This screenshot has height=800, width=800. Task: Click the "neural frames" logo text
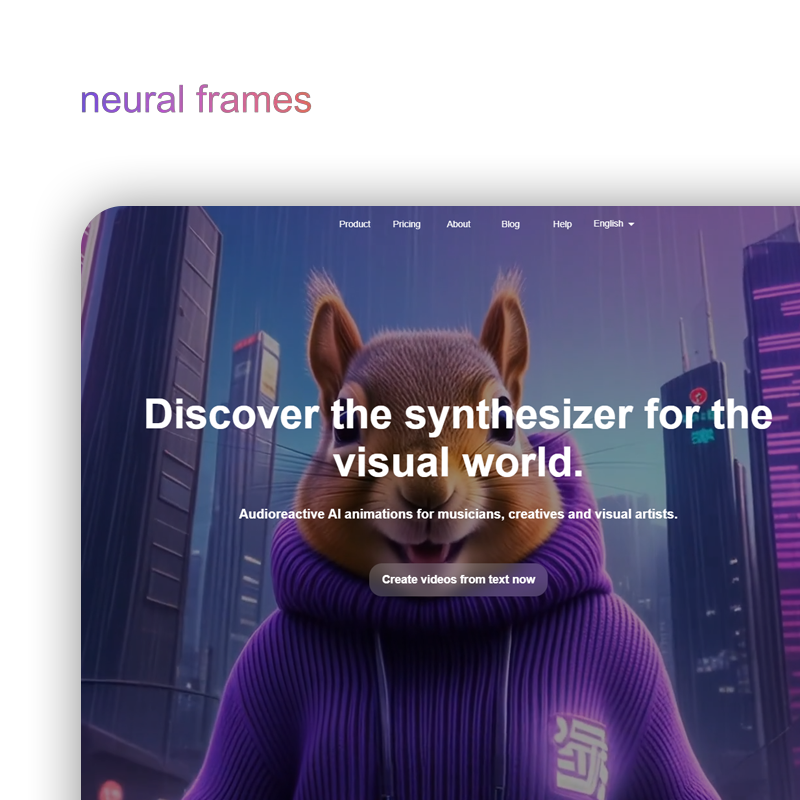point(196,99)
